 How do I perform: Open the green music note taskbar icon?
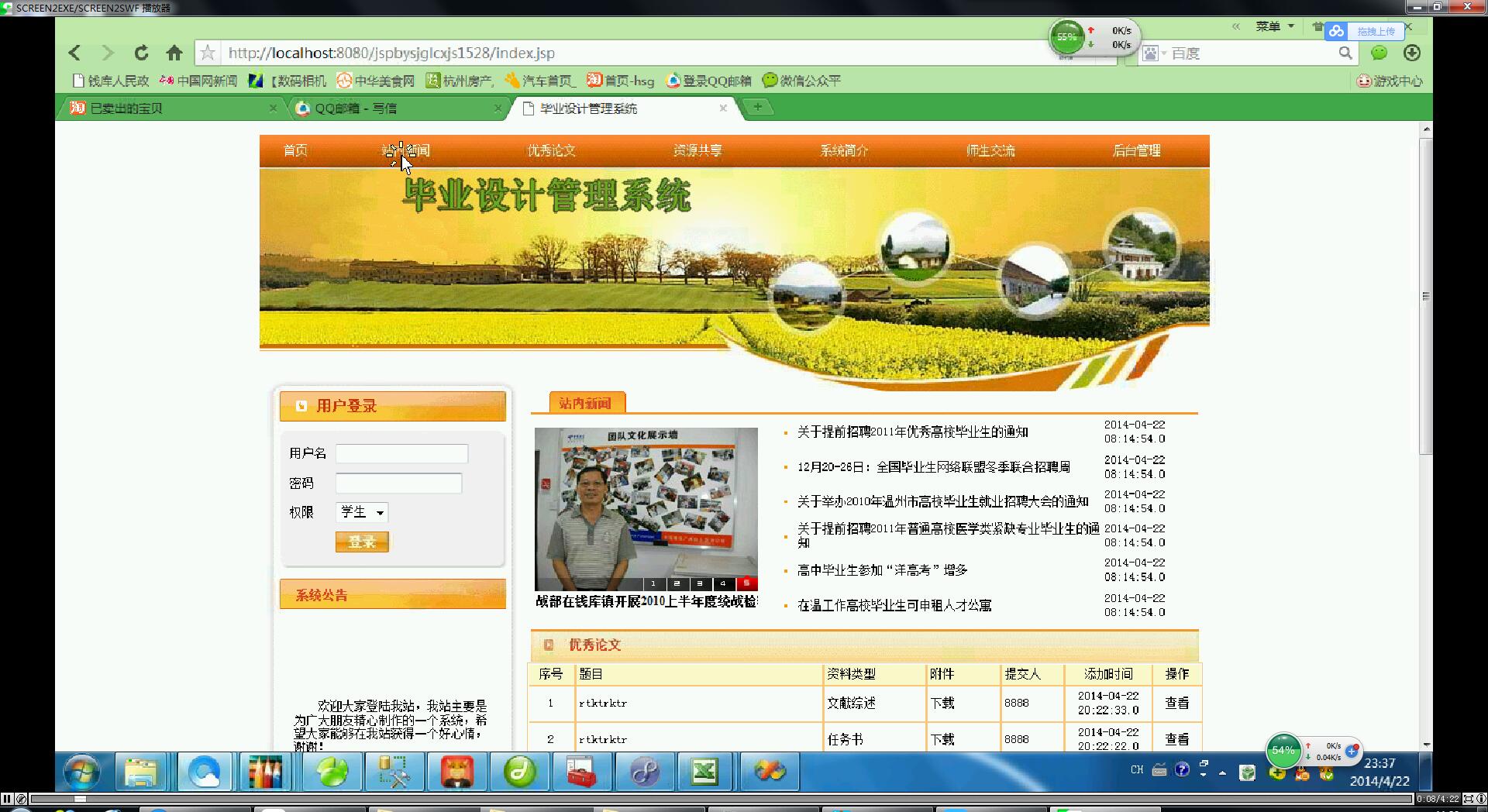(519, 772)
